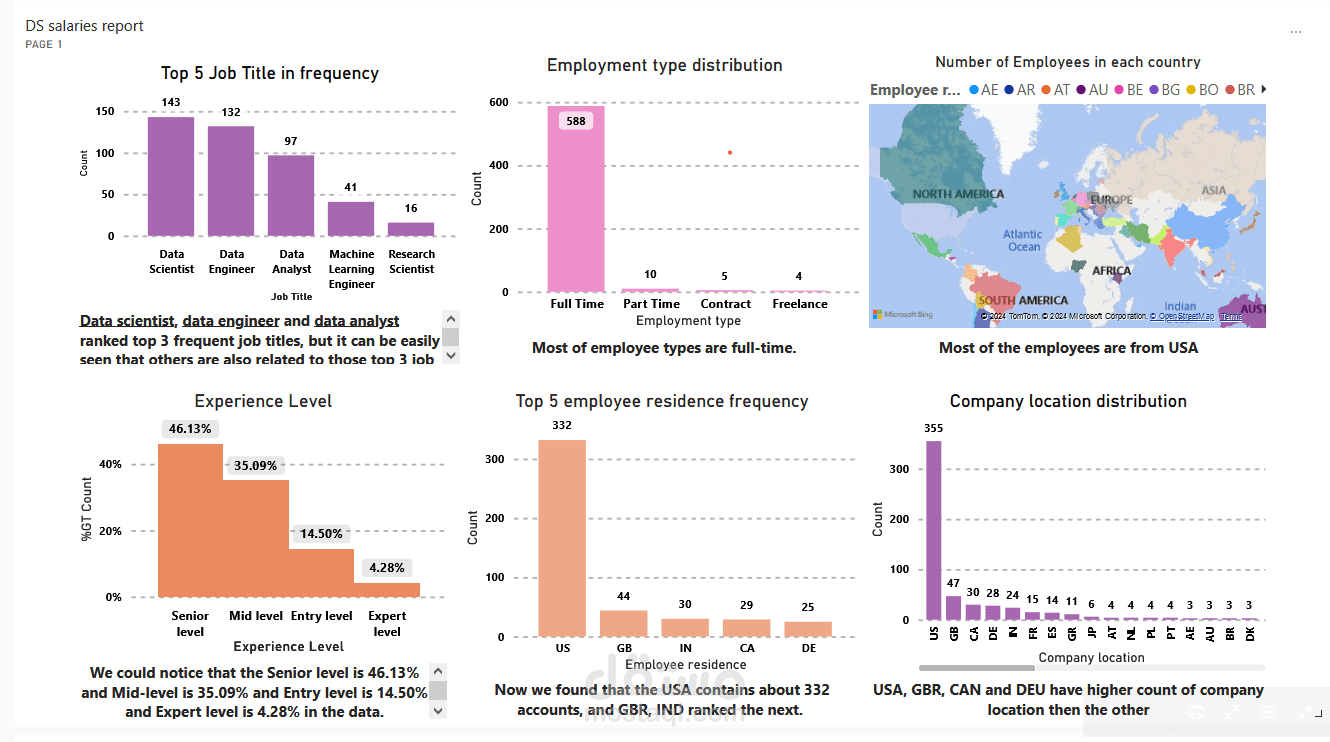The image size is (1330, 742).
Task: Select the US bar (355) in company location chart
Action: [934, 530]
